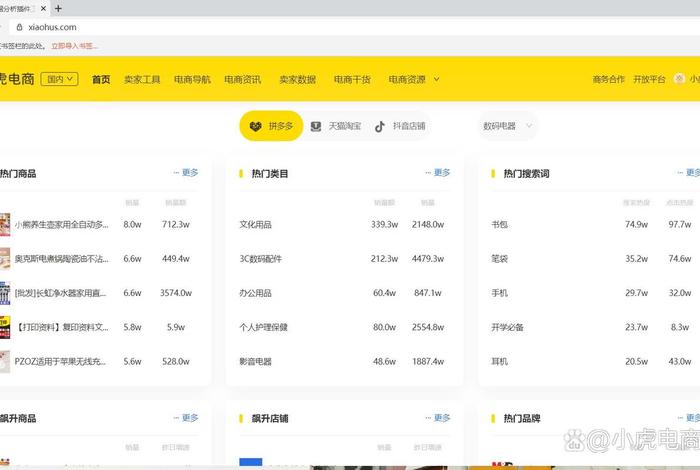
Task: Open the 打印资料 product thumbnail
Action: tap(4, 327)
